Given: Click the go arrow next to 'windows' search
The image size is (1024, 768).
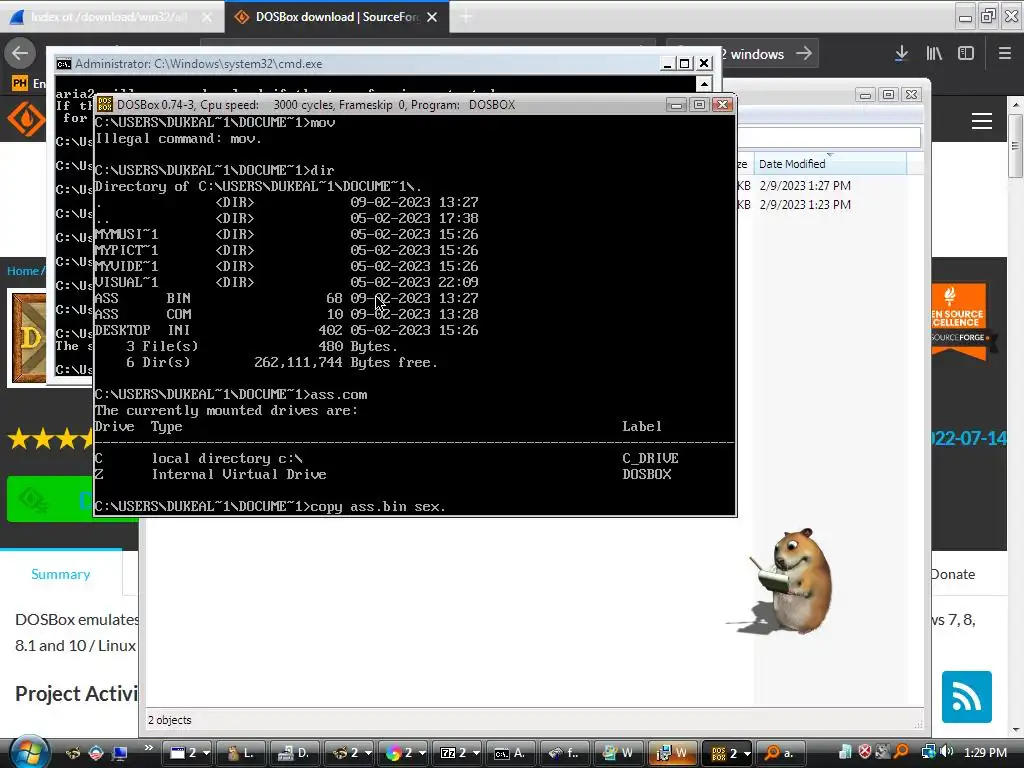Looking at the screenshot, I should [x=804, y=54].
